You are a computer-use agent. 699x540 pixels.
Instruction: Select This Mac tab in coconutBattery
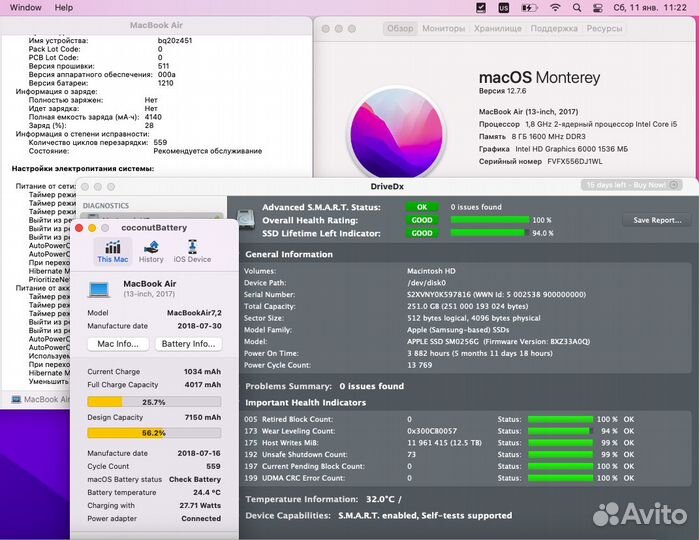tap(113, 251)
